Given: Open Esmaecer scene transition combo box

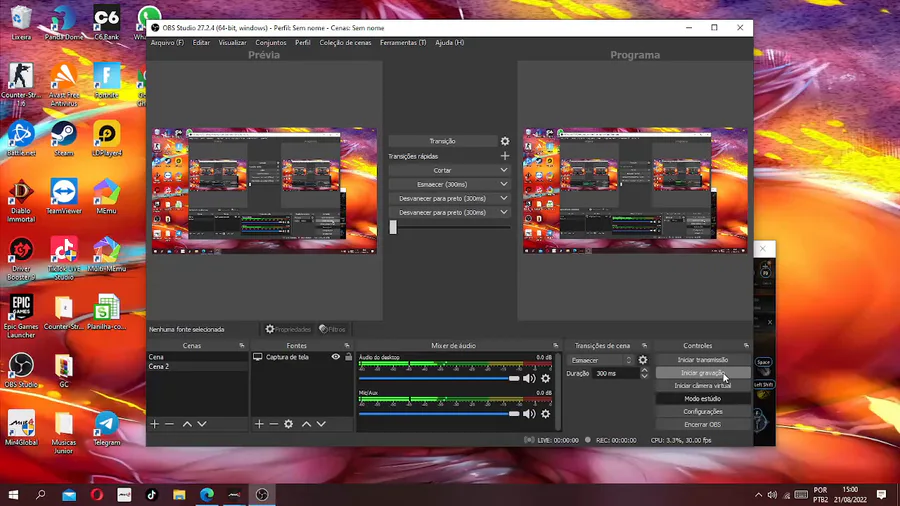Looking at the screenshot, I should (600, 360).
